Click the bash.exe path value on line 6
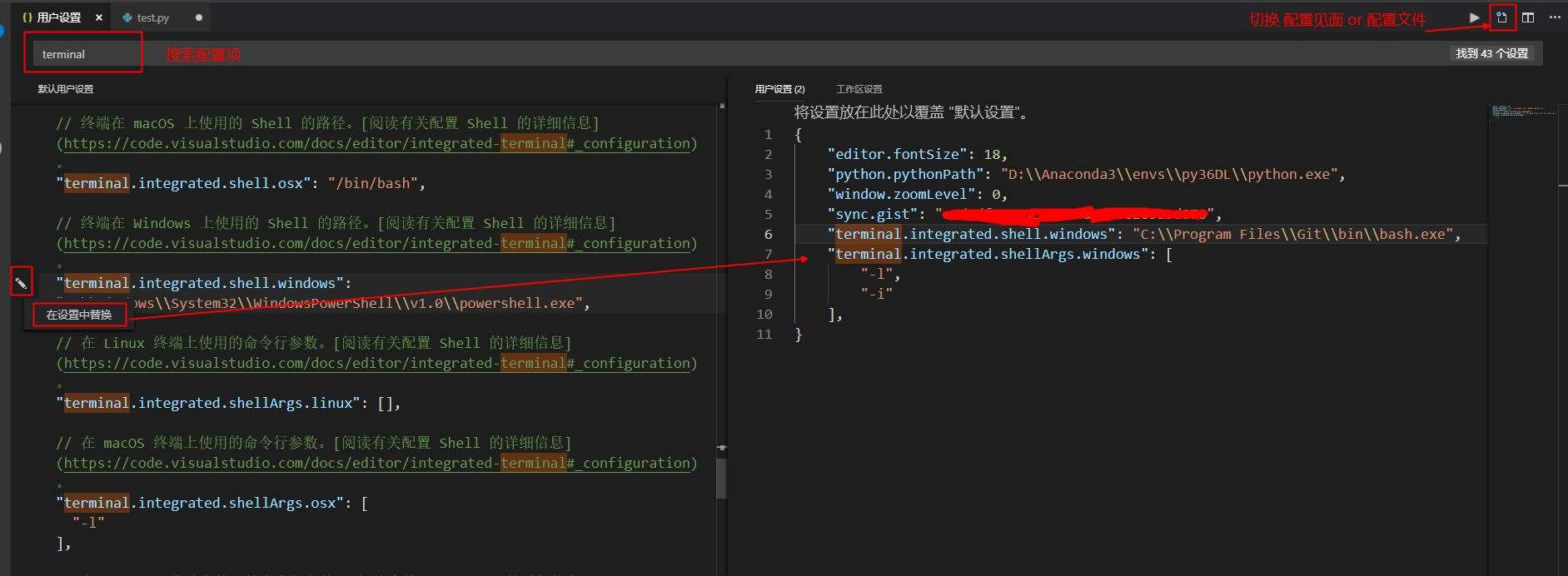 coord(1292,234)
